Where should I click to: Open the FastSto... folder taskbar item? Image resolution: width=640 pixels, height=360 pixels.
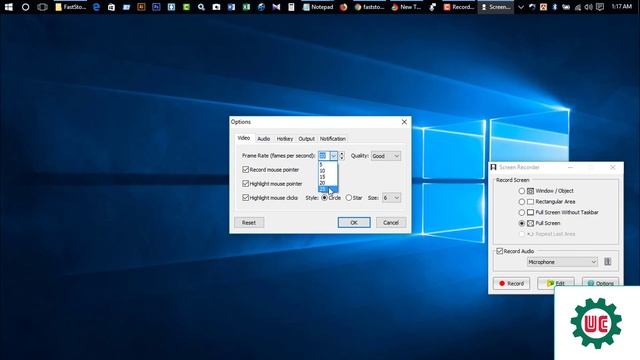(71, 7)
